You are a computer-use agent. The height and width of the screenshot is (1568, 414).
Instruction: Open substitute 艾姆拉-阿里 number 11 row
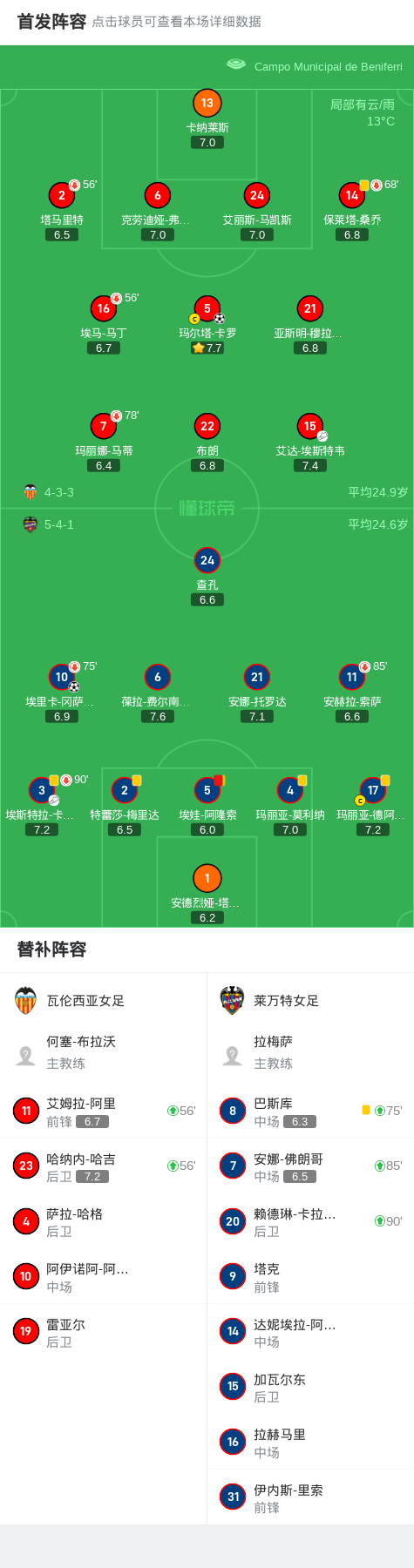[x=104, y=1111]
